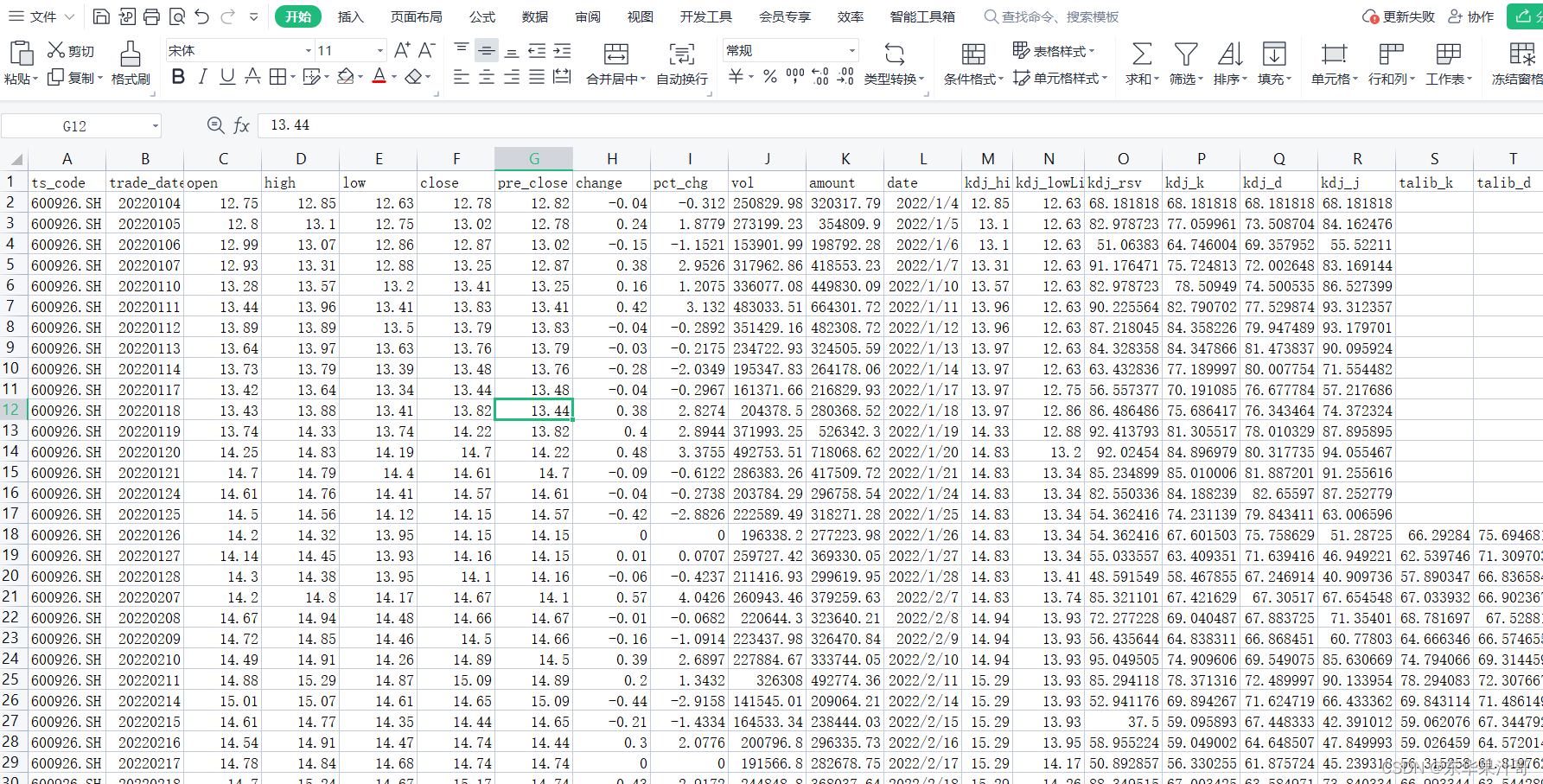Screen dimensions: 1543x784
Task: Click the Save icon in the quick toolbar
Action: [101, 16]
